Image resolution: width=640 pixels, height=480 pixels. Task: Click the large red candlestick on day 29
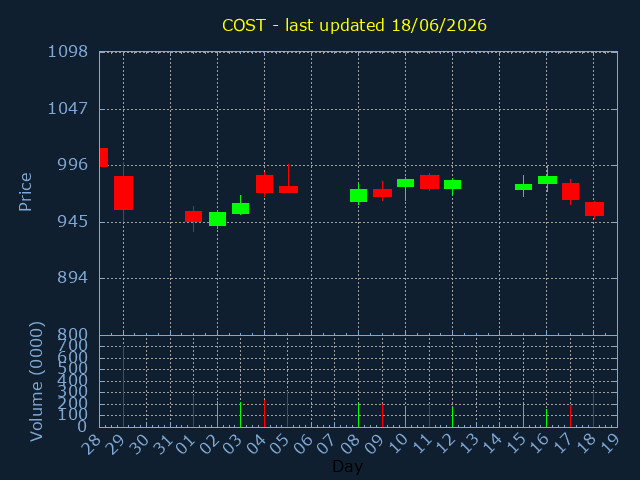point(123,193)
